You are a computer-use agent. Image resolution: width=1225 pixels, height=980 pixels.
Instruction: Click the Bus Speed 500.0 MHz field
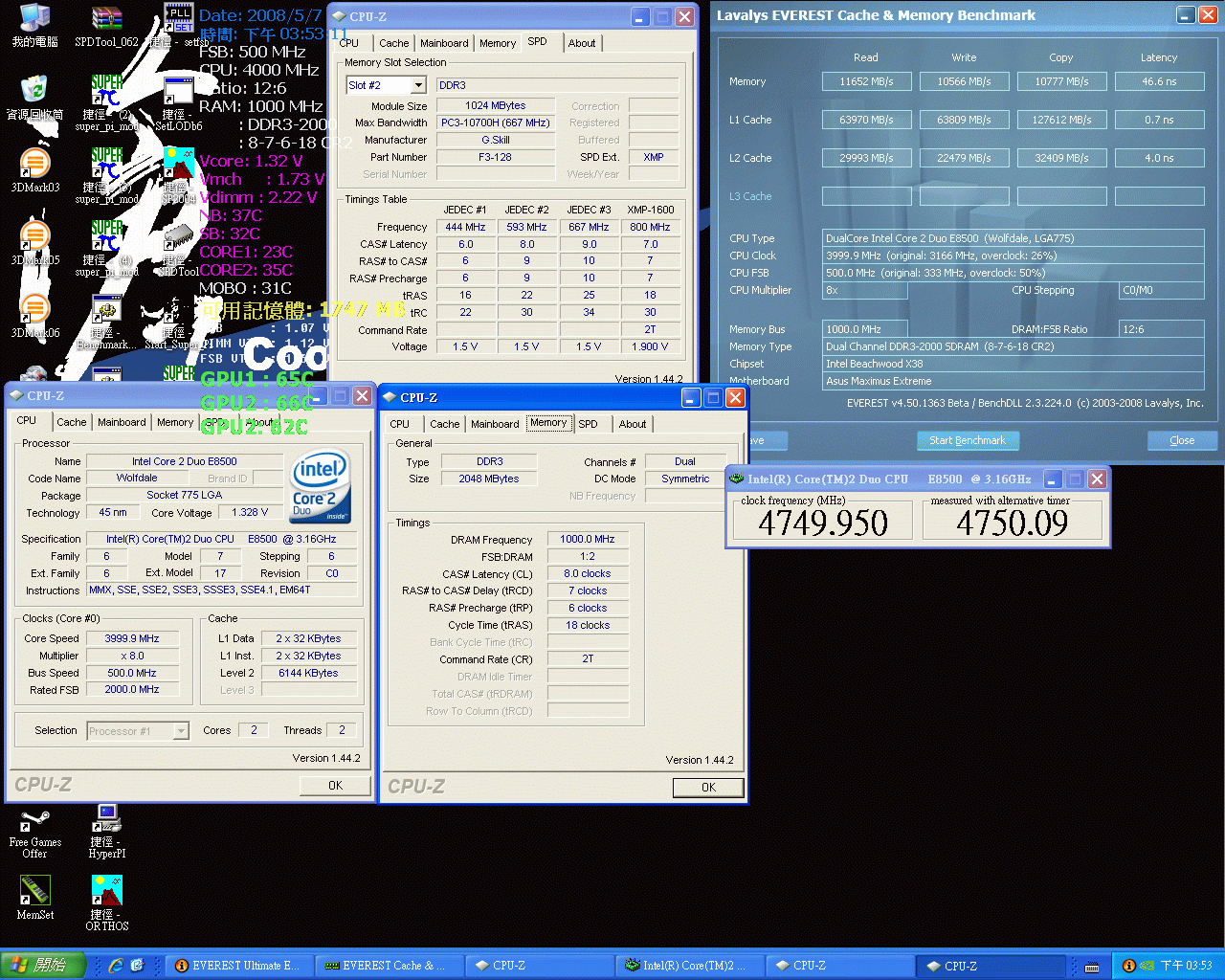tap(132, 673)
